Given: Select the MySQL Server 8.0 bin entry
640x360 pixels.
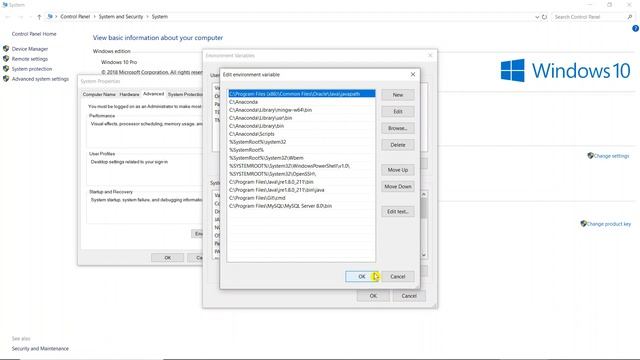Looking at the screenshot, I should [x=302, y=206].
